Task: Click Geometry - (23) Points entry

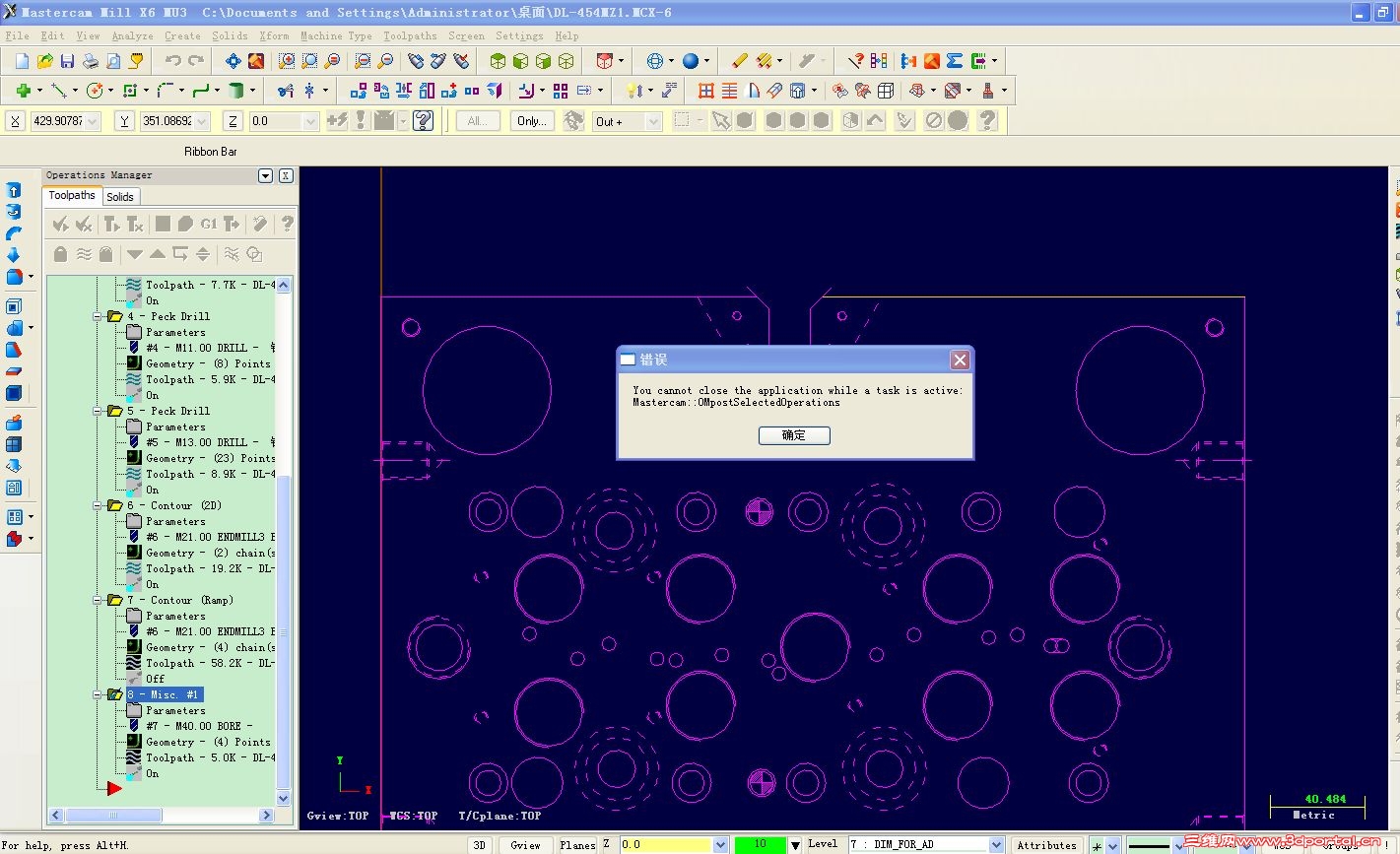Action: point(210,458)
